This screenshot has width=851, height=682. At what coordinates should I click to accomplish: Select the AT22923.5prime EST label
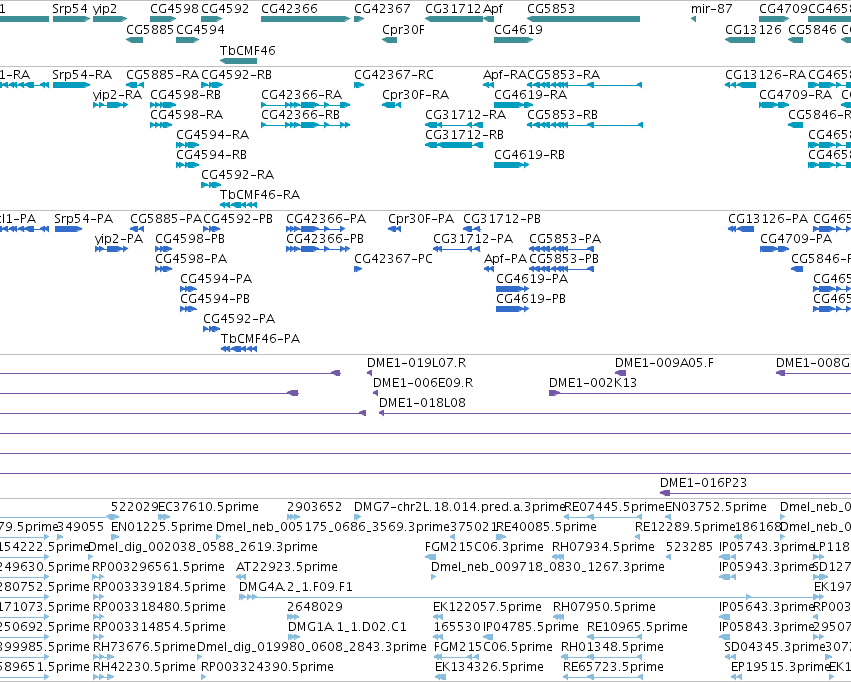point(287,567)
